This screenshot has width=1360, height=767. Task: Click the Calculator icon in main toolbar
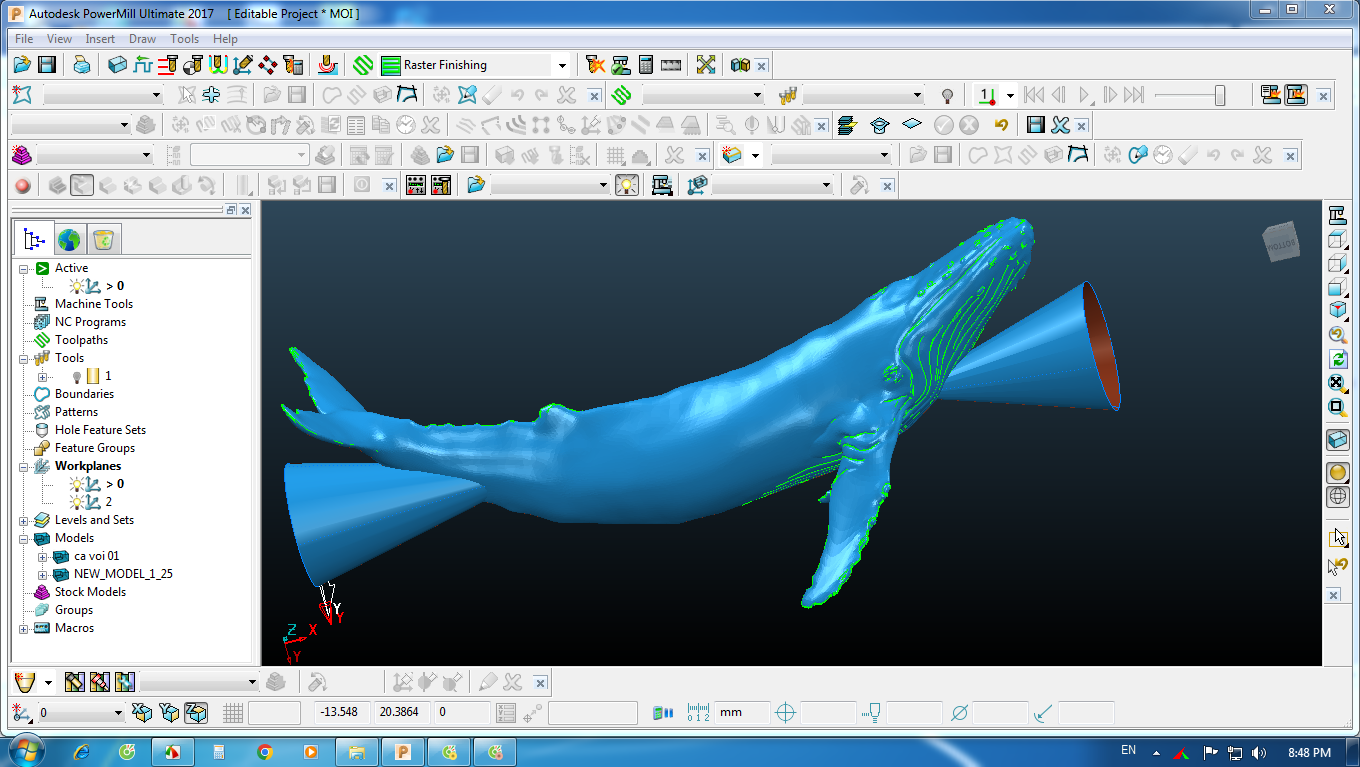[646, 65]
